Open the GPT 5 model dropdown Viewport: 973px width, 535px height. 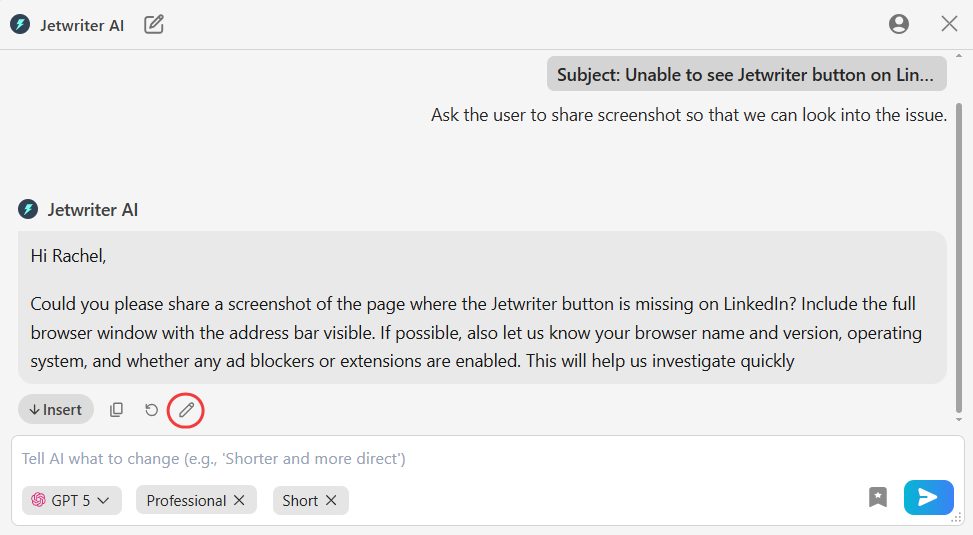71,500
